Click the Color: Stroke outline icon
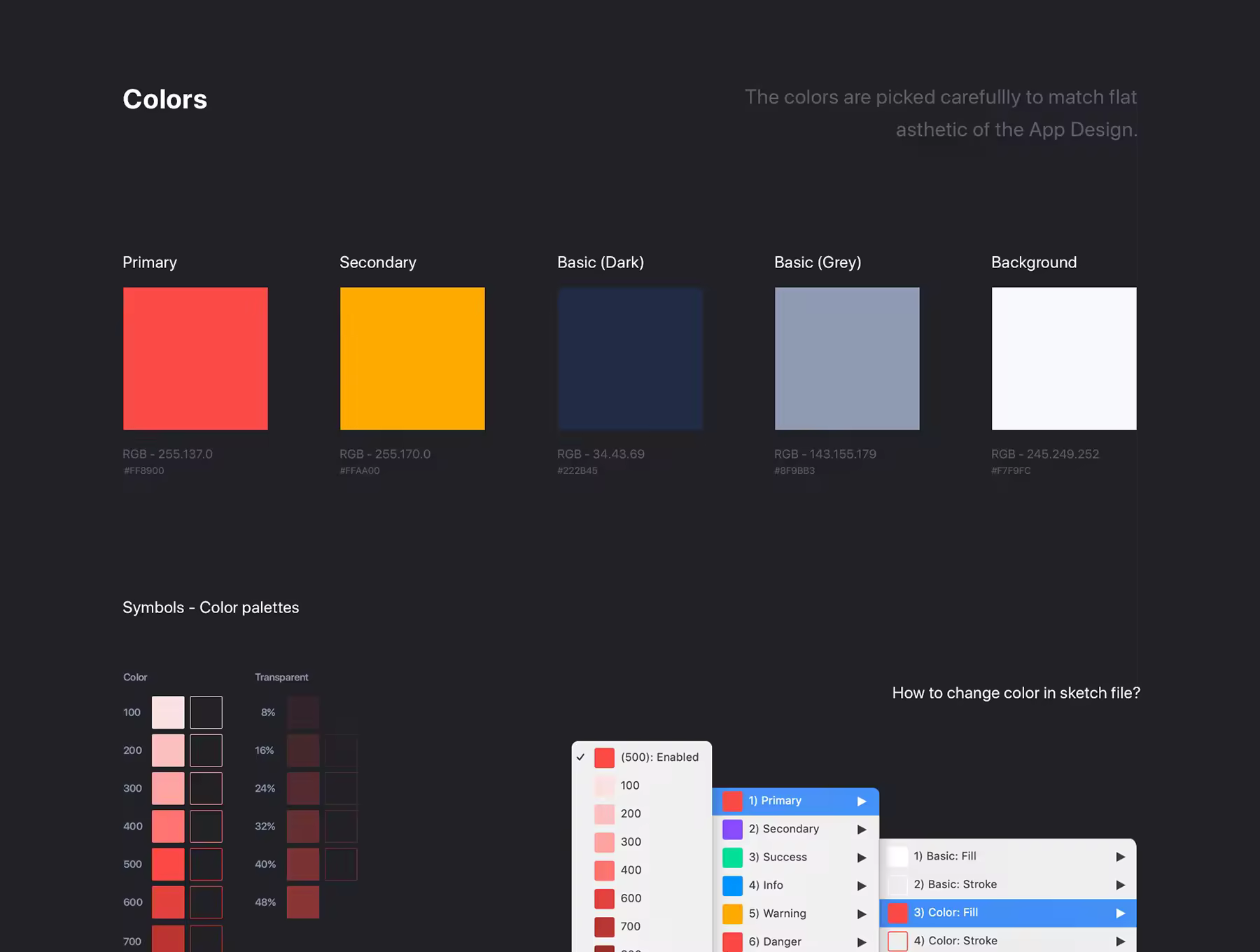This screenshot has width=1260, height=952. click(897, 941)
